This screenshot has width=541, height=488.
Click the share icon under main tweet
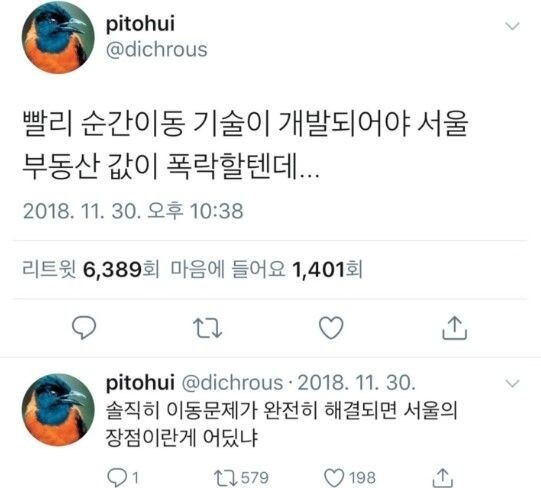pyautogui.click(x=455, y=328)
